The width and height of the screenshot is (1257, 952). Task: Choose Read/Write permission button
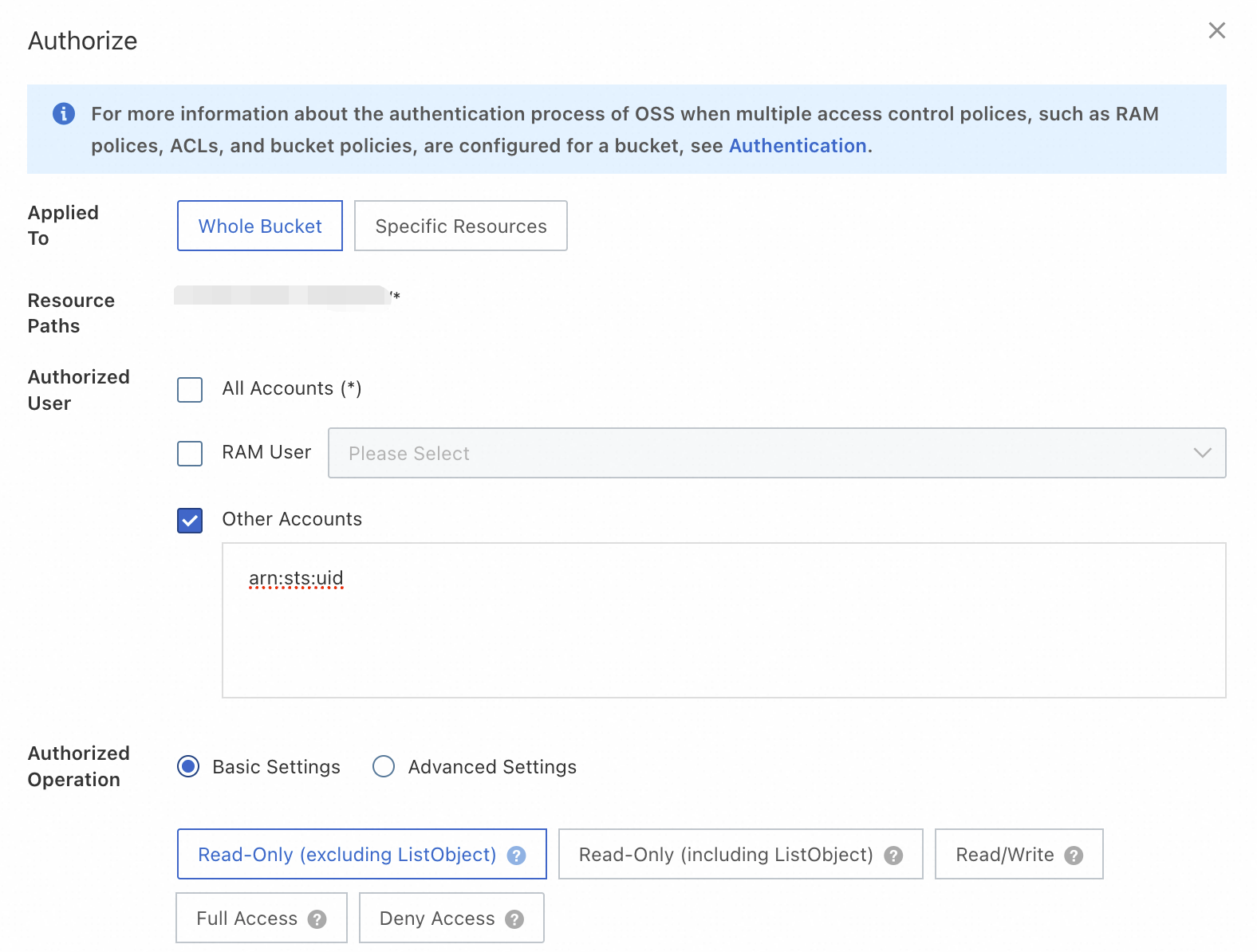tap(1005, 855)
